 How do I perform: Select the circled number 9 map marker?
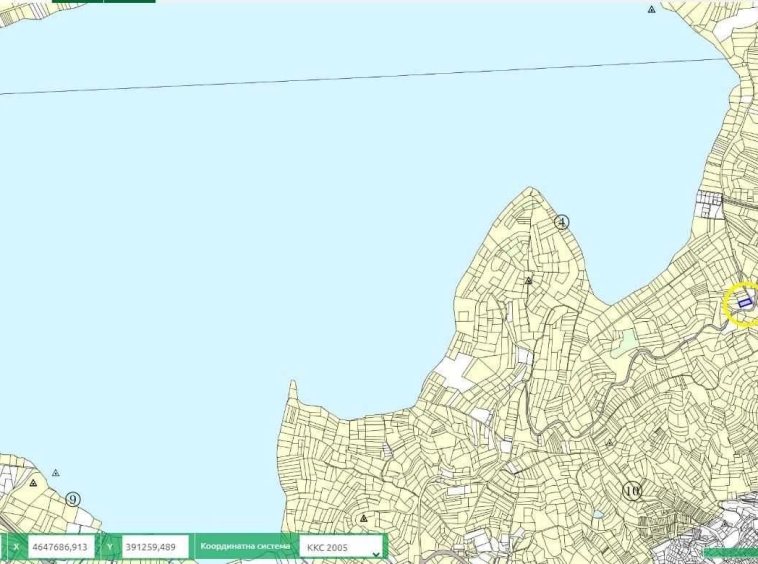73,498
